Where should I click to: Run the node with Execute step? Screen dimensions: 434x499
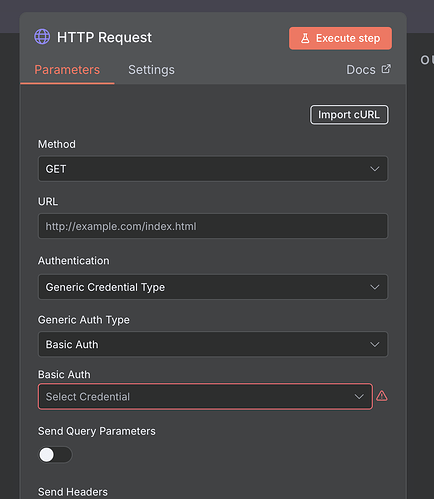click(x=340, y=38)
